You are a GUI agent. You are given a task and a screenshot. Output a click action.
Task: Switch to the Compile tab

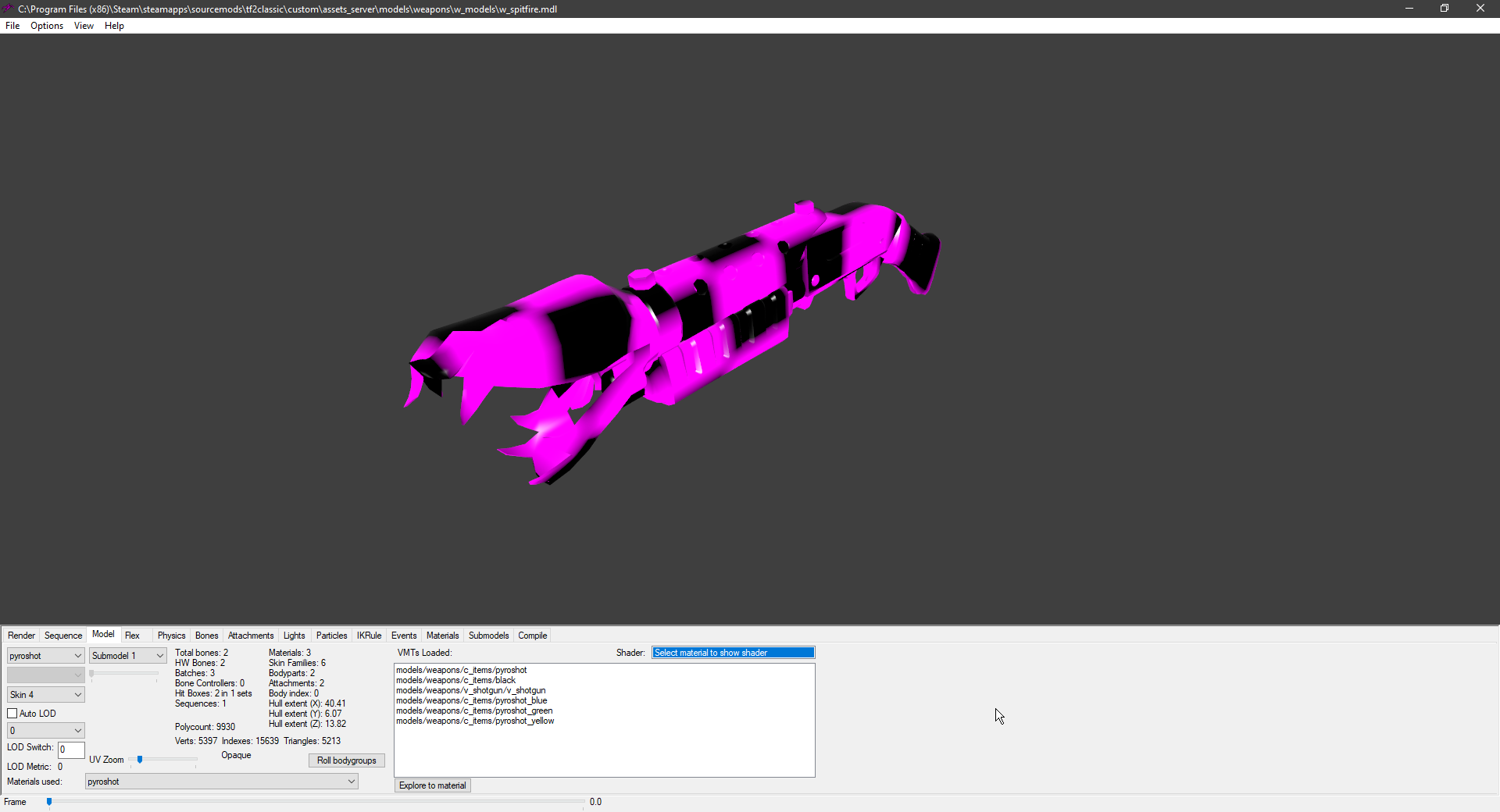[532, 636]
